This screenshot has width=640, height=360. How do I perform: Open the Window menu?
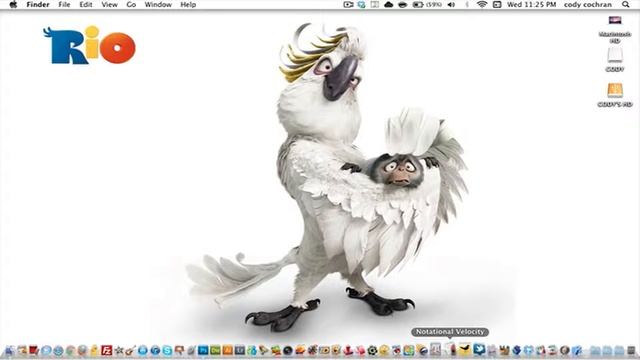click(158, 5)
